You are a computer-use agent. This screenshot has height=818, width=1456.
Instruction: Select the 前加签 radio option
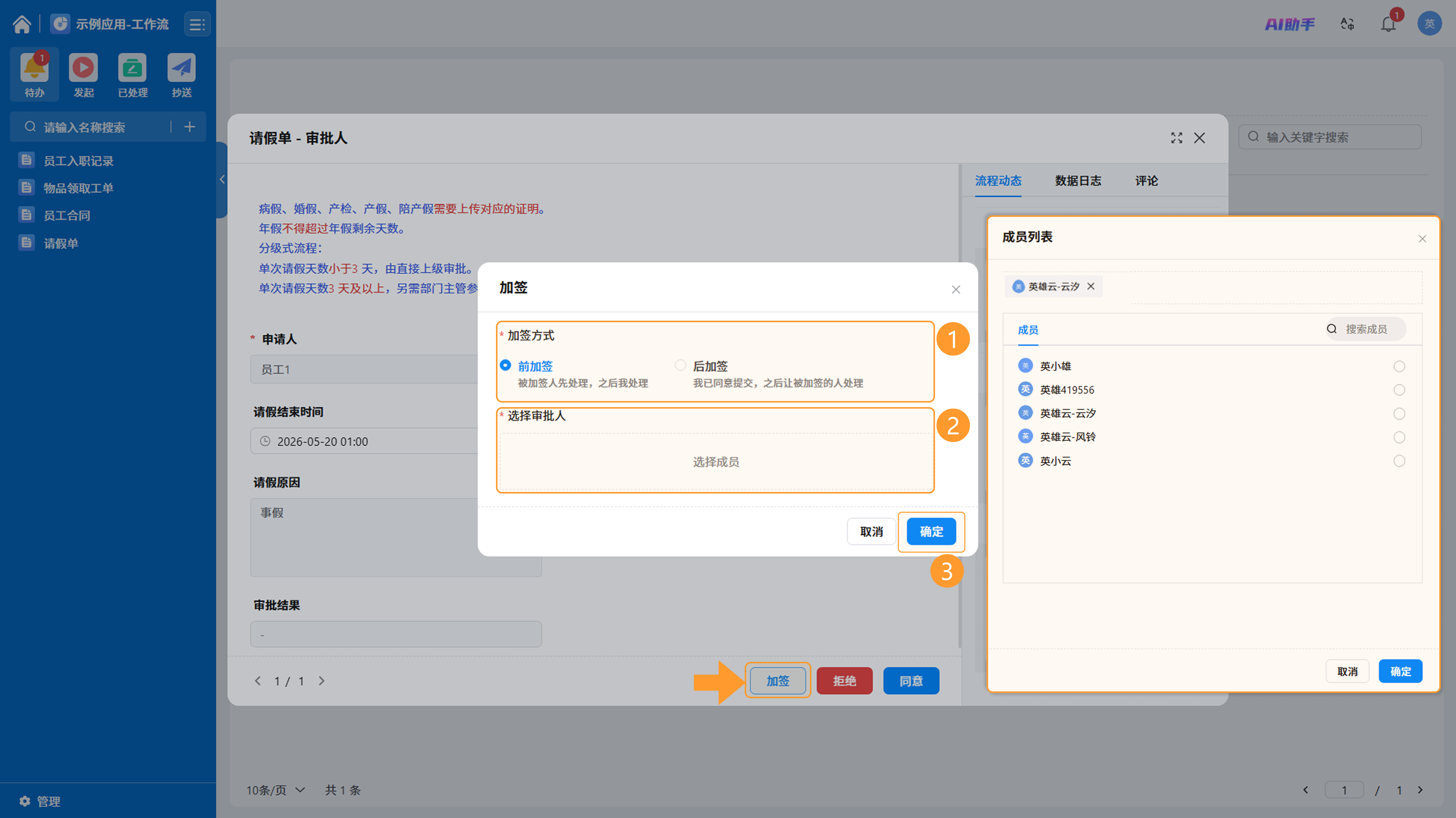[505, 365]
